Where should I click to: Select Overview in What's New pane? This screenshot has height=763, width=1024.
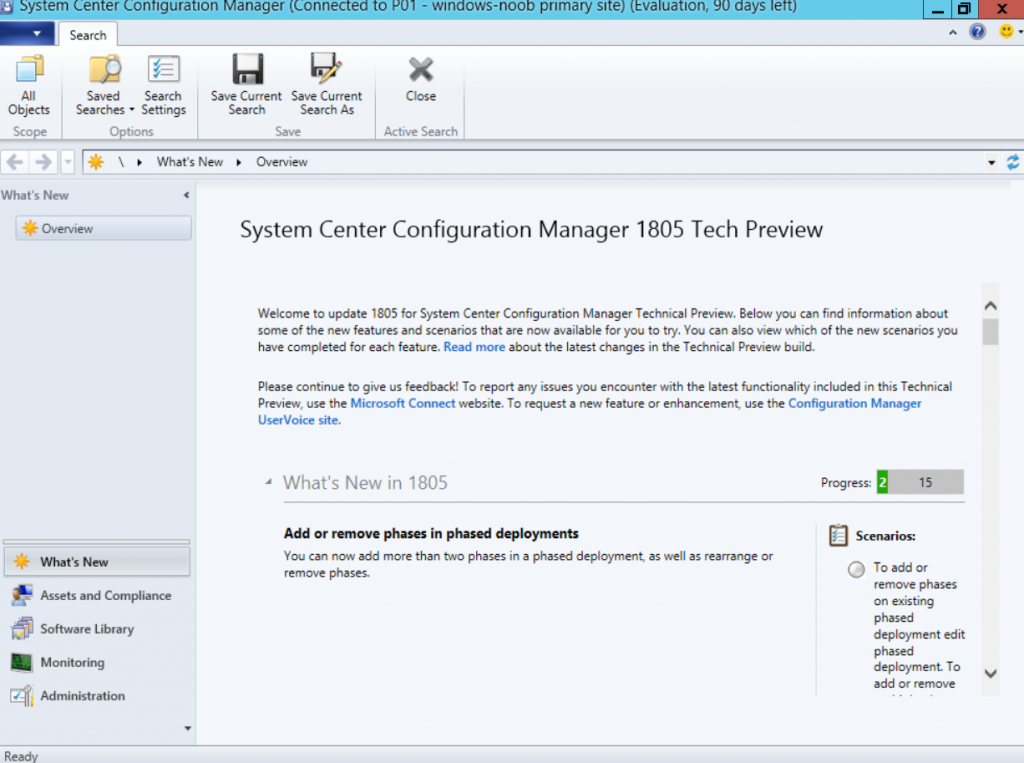(104, 229)
